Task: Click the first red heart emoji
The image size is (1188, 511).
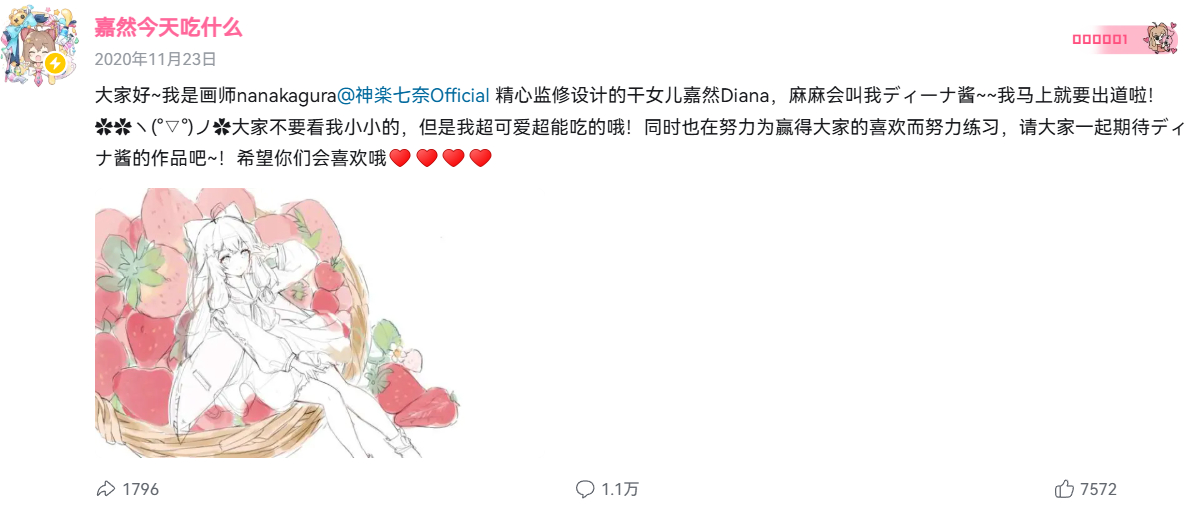Action: point(401,158)
